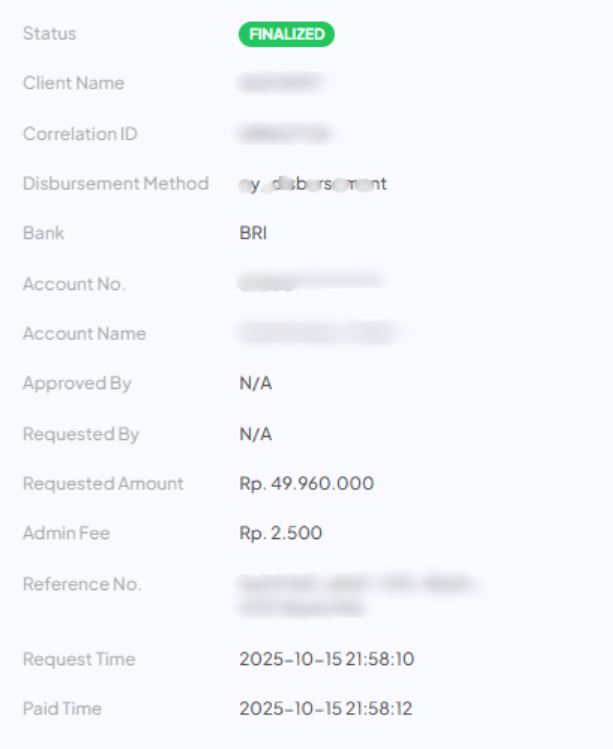Viewport: 613px width, 749px height.
Task: Select the blurred Correlation ID value
Action: pos(285,134)
